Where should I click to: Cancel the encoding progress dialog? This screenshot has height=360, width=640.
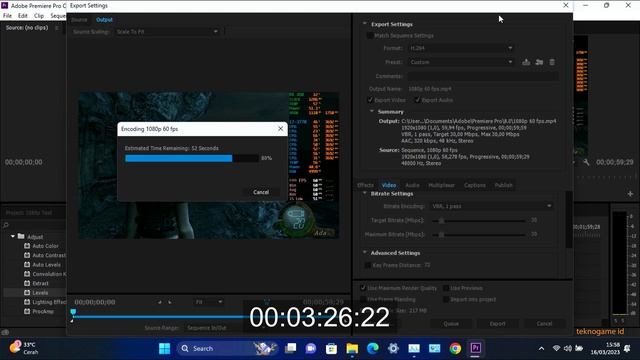click(261, 192)
